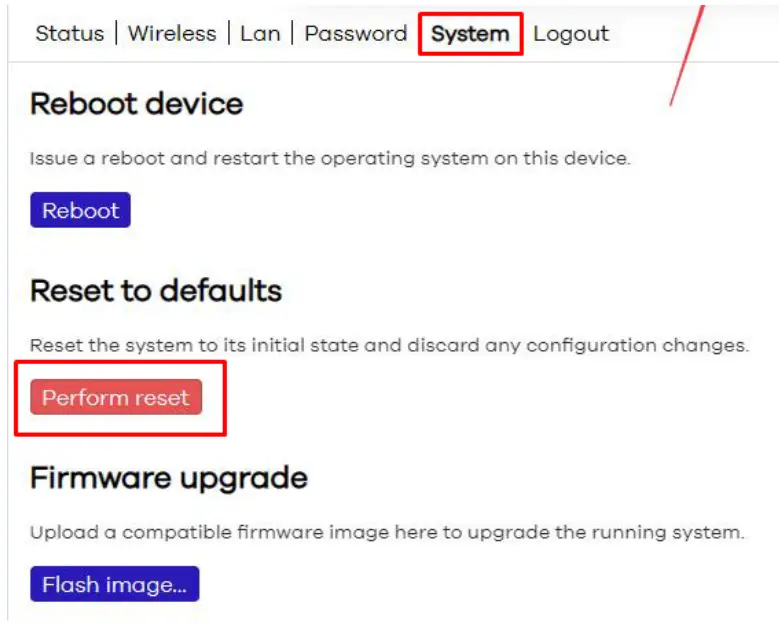Click the Reboot device heading
The image size is (779, 624).
click(x=137, y=104)
